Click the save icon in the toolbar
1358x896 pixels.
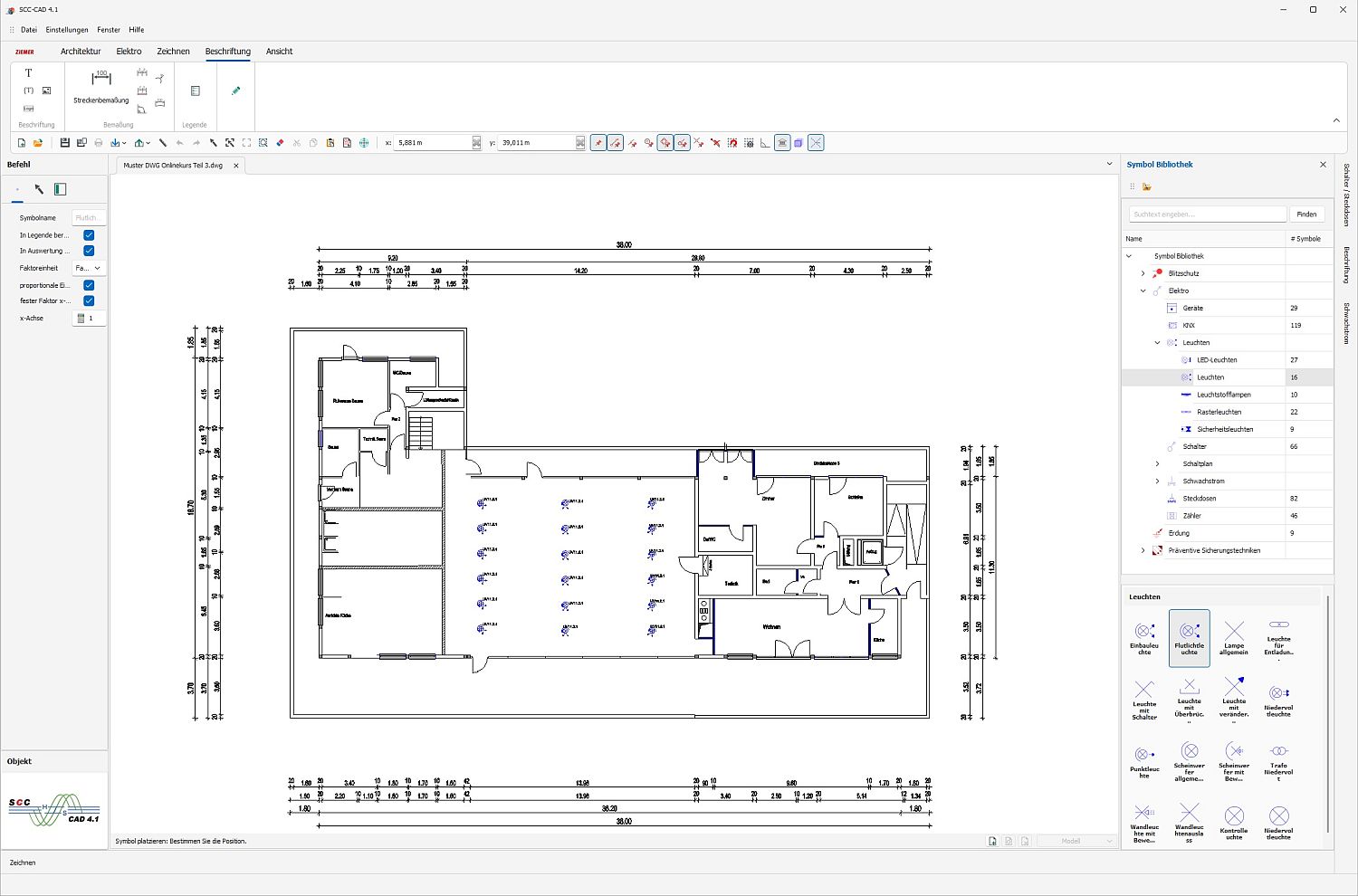coord(63,142)
